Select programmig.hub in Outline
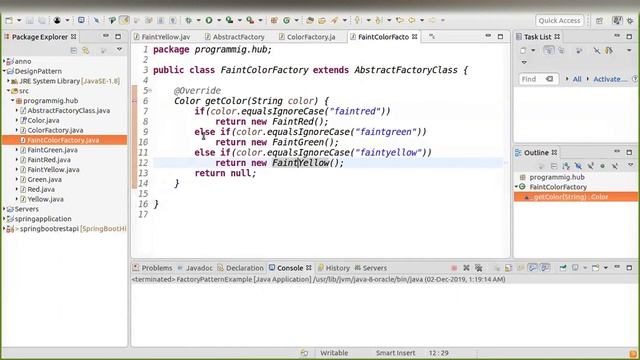Image resolution: width=640 pixels, height=360 pixels. click(x=557, y=177)
